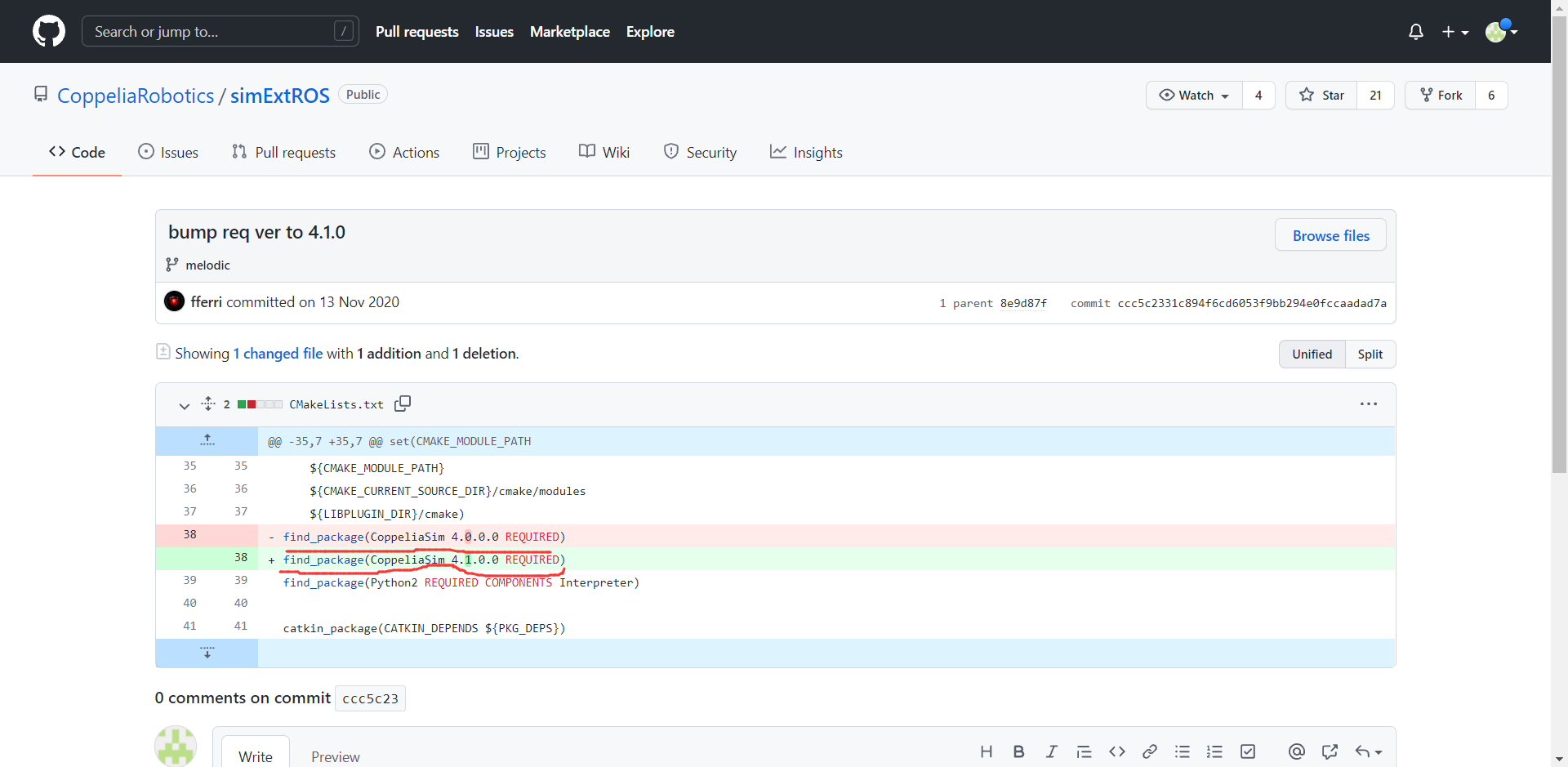Open the user avatar menu
The width and height of the screenshot is (1568, 767).
[x=1501, y=31]
